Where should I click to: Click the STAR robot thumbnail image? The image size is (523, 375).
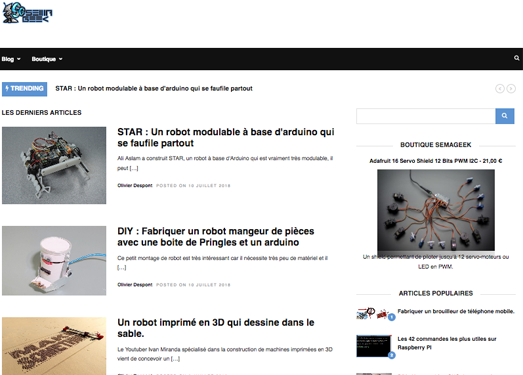[54, 165]
